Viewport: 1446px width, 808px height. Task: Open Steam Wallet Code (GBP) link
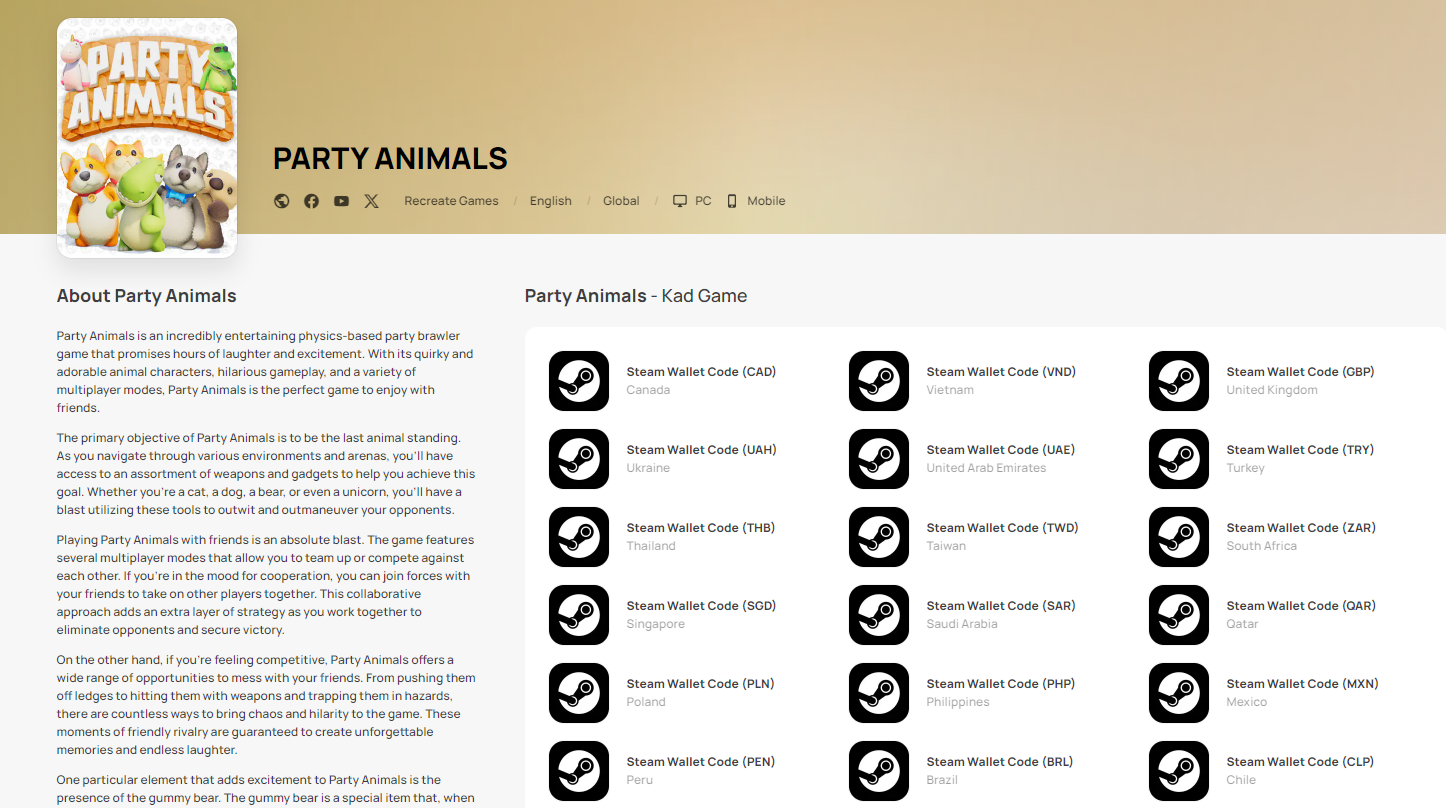tap(1300, 372)
